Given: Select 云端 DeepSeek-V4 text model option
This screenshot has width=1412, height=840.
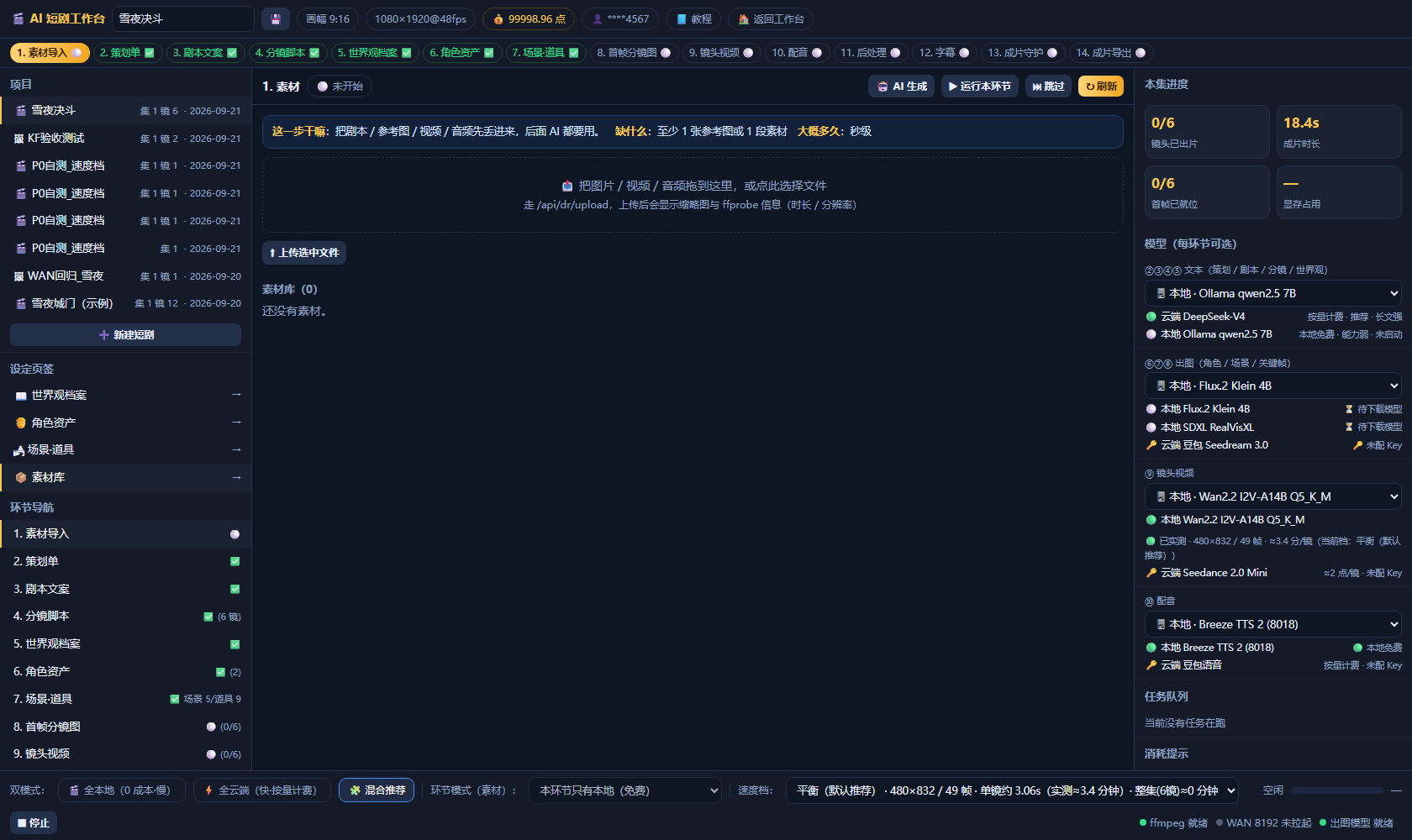Looking at the screenshot, I should tap(1273, 317).
